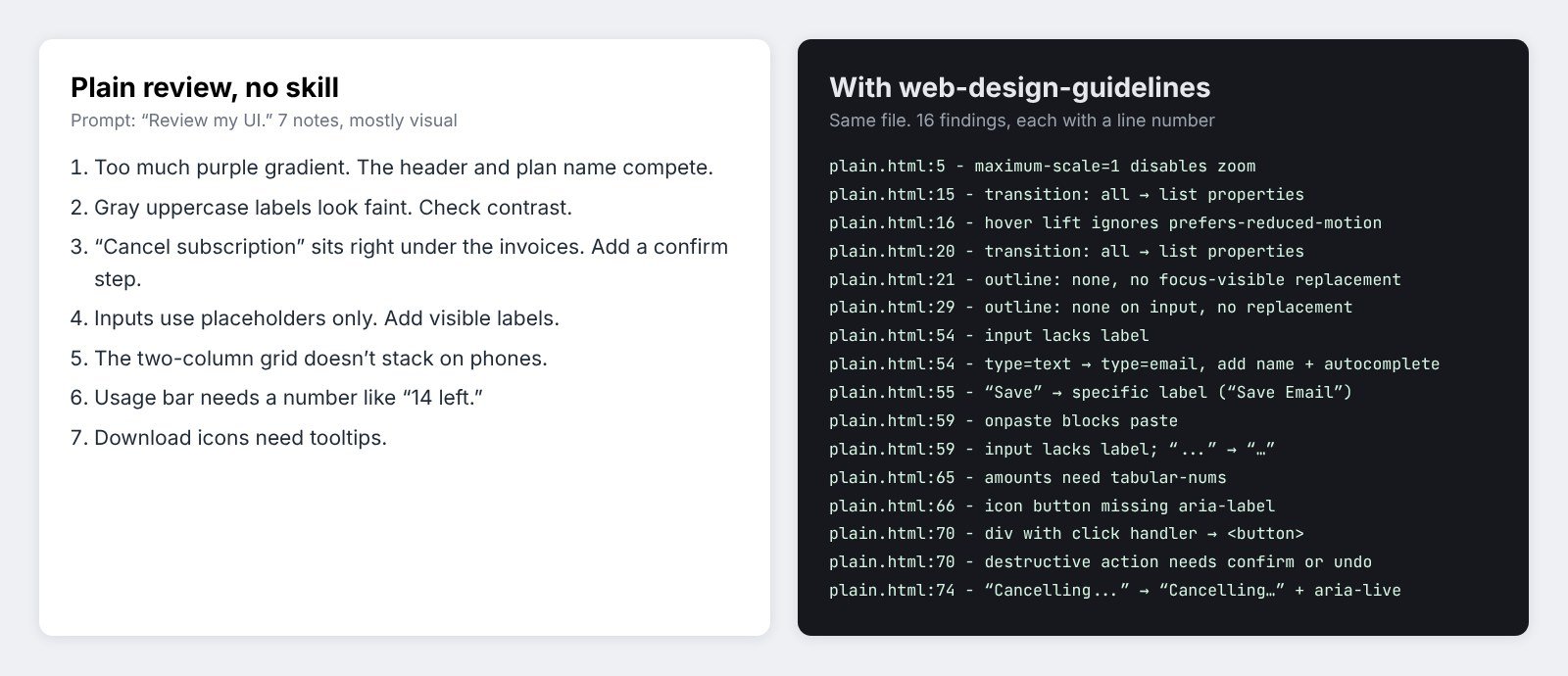Click plain.html:70 'destructive action needs confirm or undo'
Image resolution: width=1568 pixels, height=676 pixels.
coord(1101,562)
